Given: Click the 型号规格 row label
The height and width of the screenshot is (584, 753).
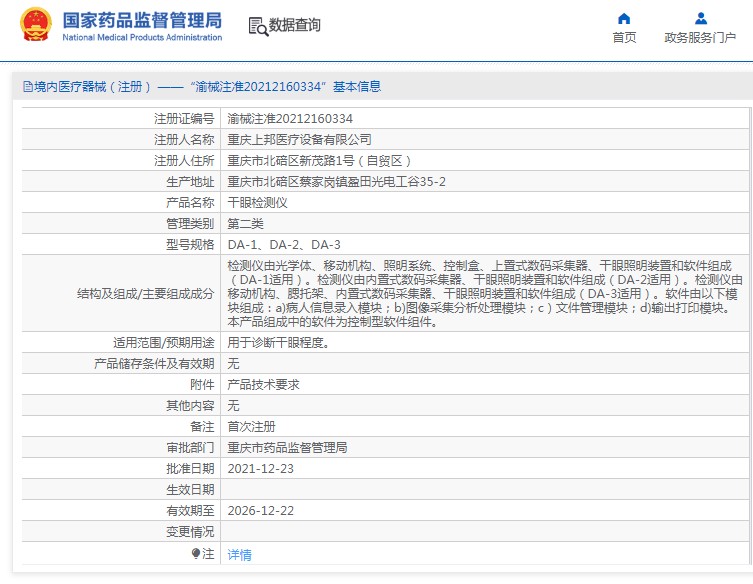Looking at the screenshot, I should point(190,245).
